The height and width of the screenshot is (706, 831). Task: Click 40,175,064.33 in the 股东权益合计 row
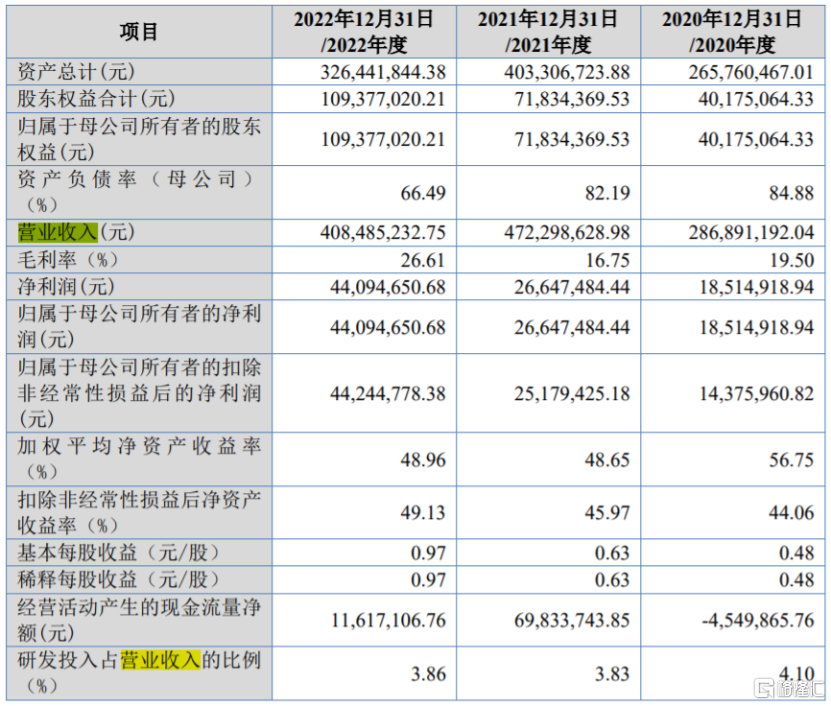(x=756, y=99)
